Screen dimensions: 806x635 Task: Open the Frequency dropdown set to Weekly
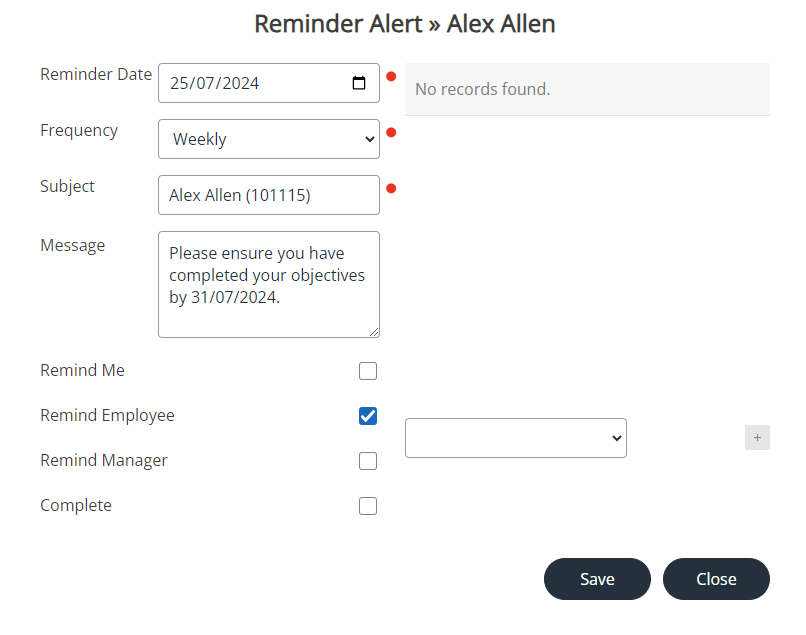(268, 139)
